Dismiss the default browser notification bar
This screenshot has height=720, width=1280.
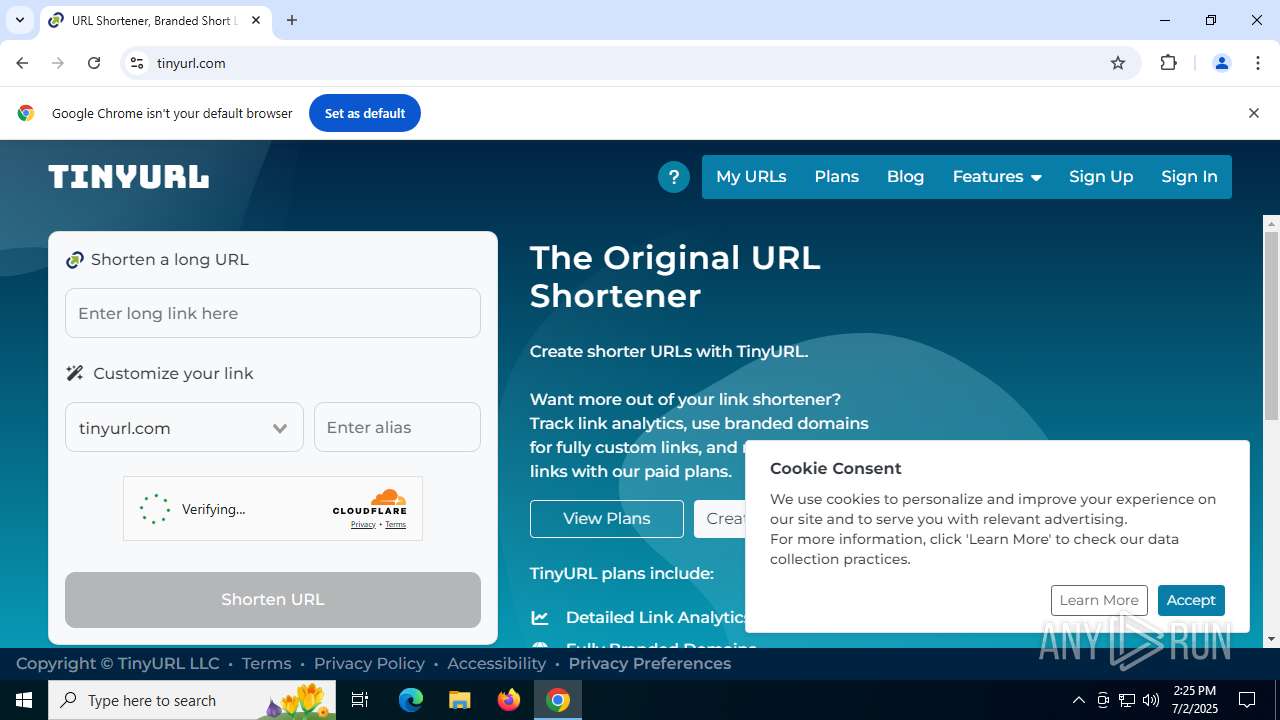click(x=1253, y=113)
